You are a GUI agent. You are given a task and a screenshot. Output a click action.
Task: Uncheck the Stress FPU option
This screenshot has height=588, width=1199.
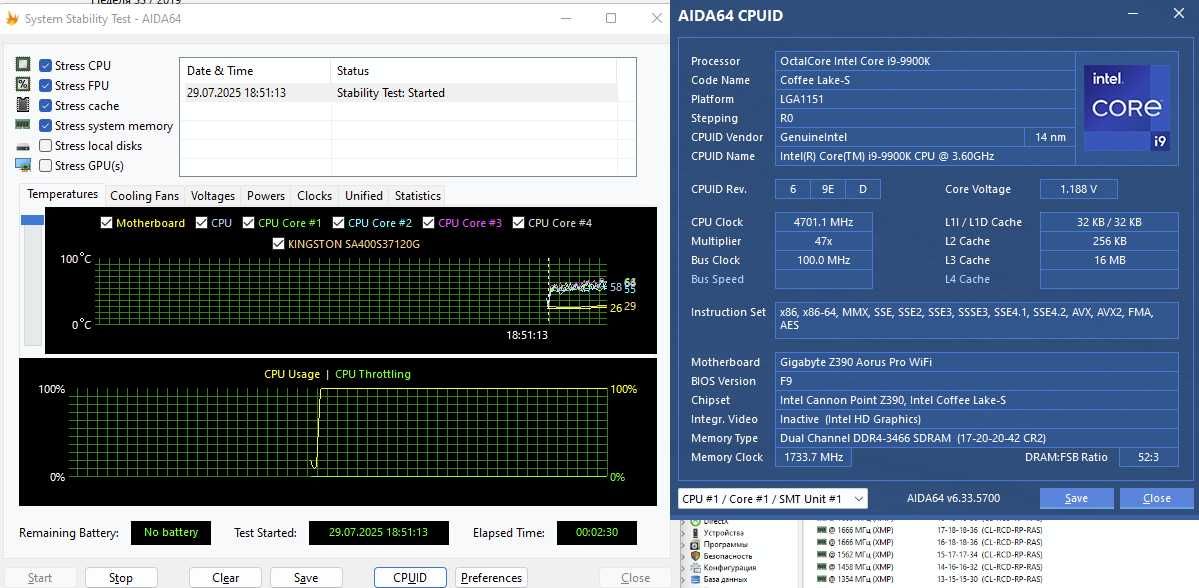tap(45, 86)
